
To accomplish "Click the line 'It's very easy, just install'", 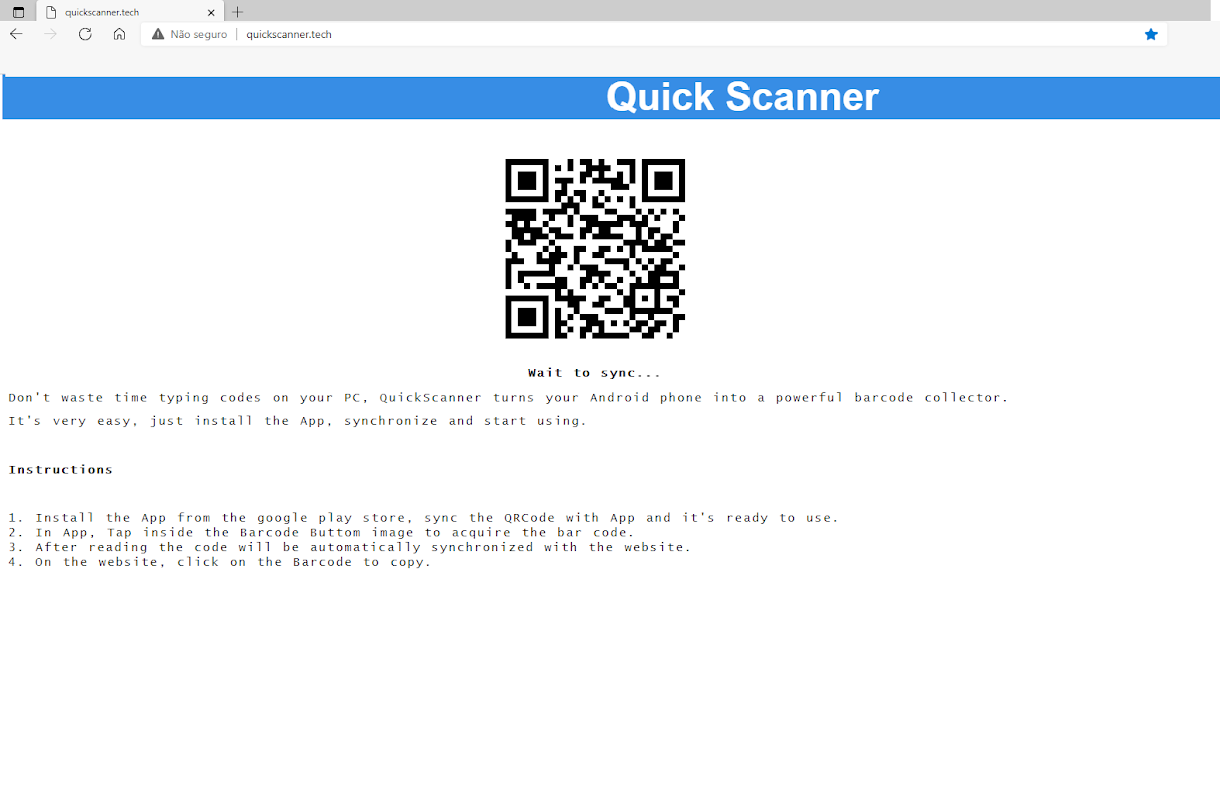I will pos(297,421).
